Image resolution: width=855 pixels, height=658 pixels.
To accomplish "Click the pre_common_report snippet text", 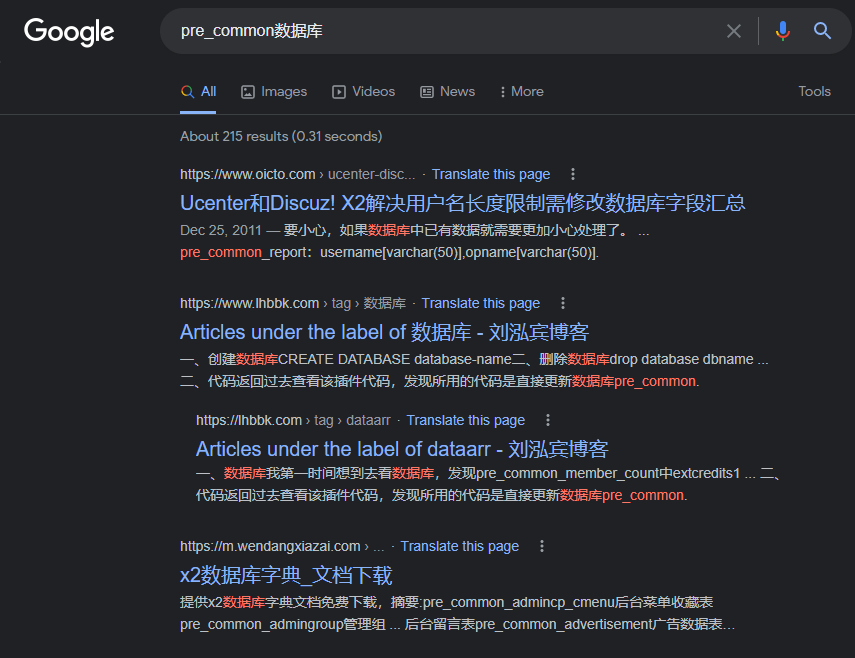I will point(389,252).
